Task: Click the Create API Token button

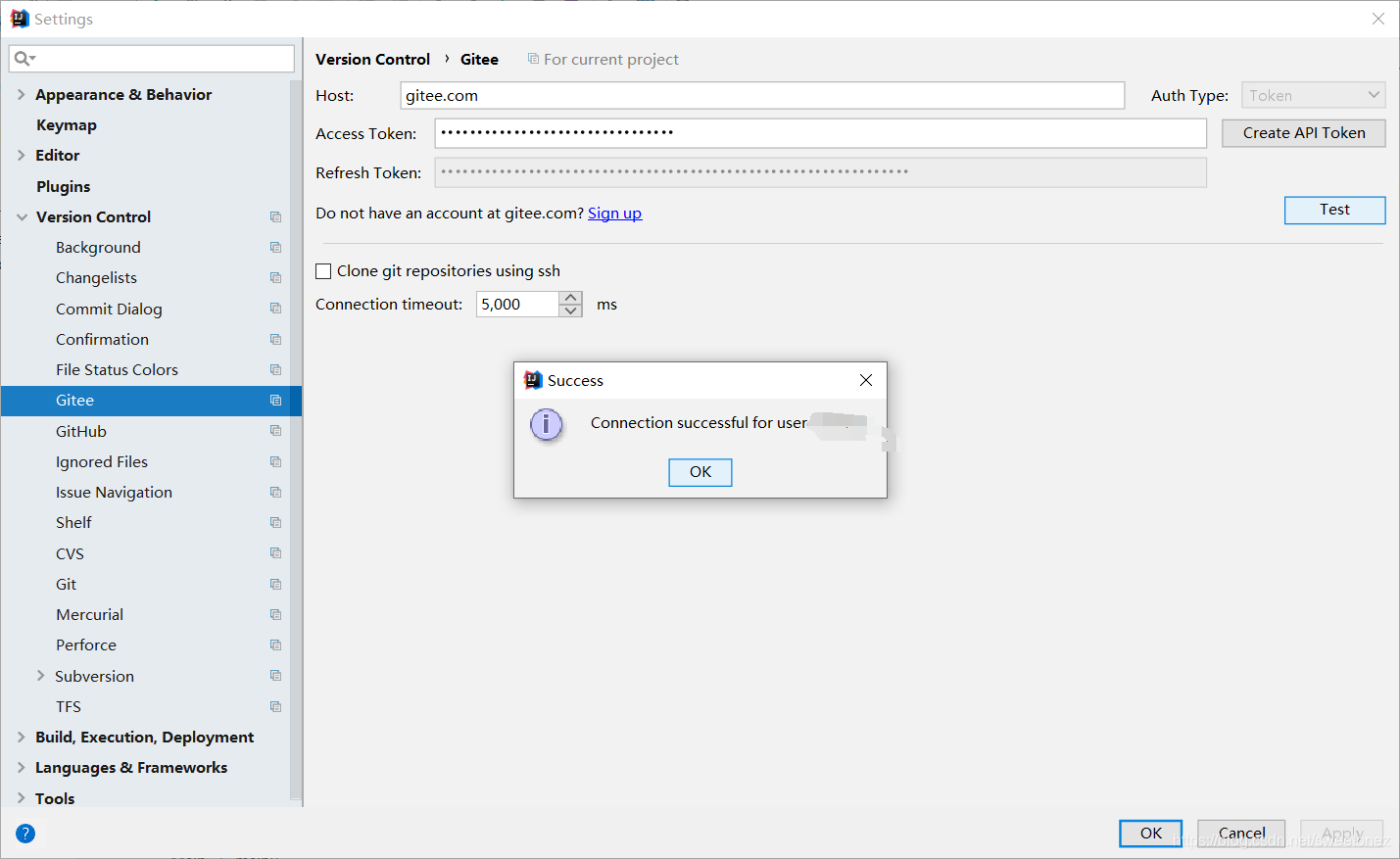Action: coord(1304,133)
